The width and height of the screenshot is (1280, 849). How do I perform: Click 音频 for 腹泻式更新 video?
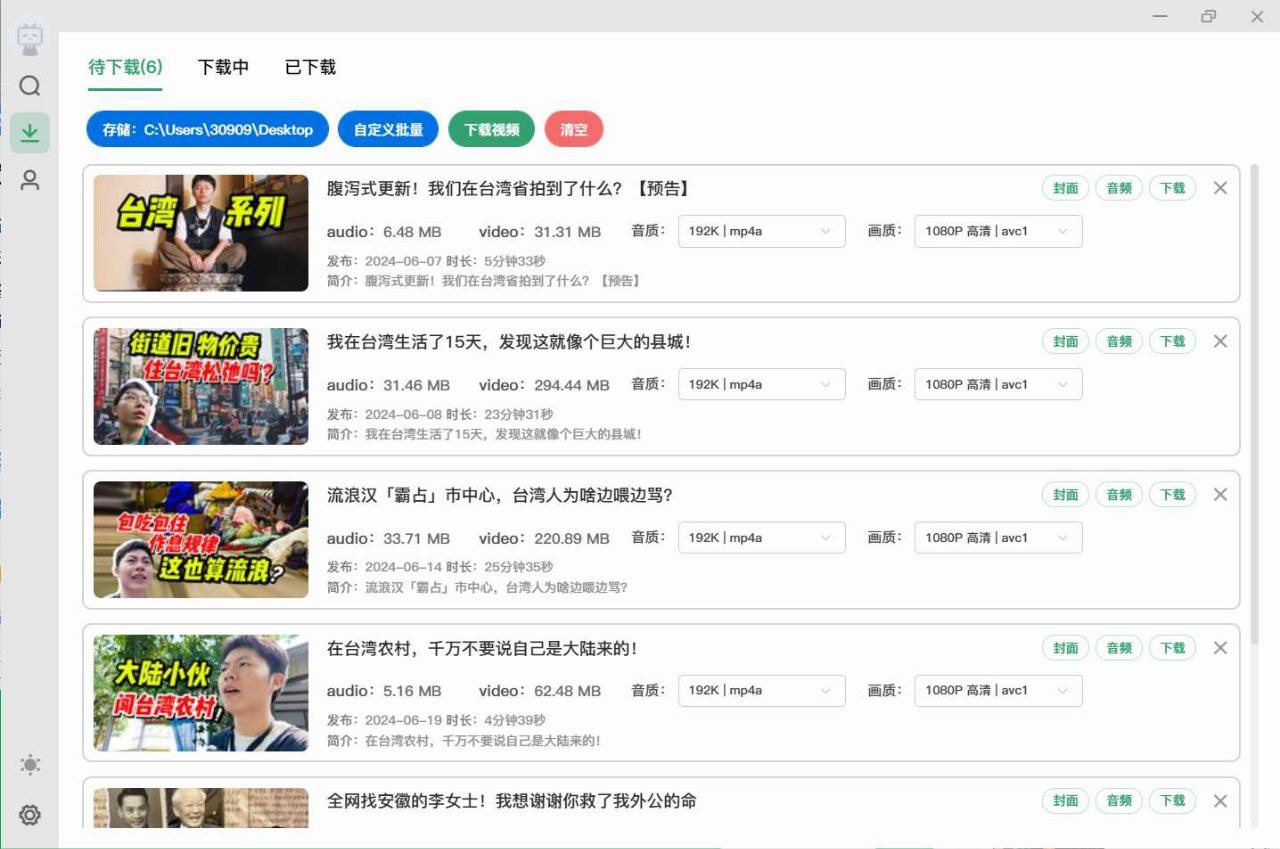click(x=1119, y=188)
